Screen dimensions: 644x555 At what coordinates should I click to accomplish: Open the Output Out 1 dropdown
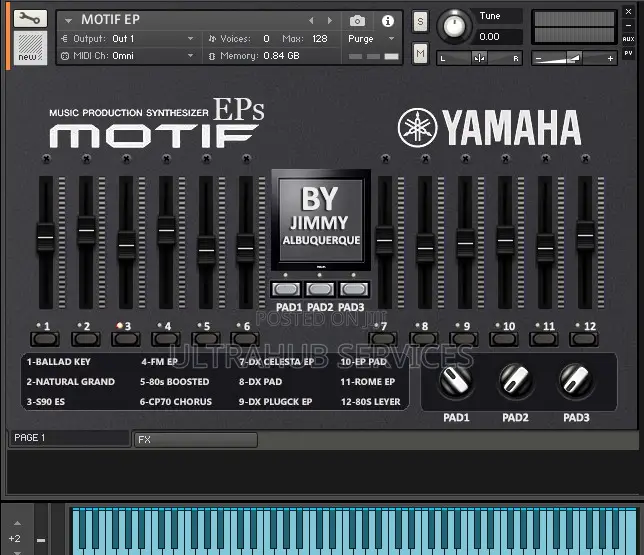[x=128, y=39]
